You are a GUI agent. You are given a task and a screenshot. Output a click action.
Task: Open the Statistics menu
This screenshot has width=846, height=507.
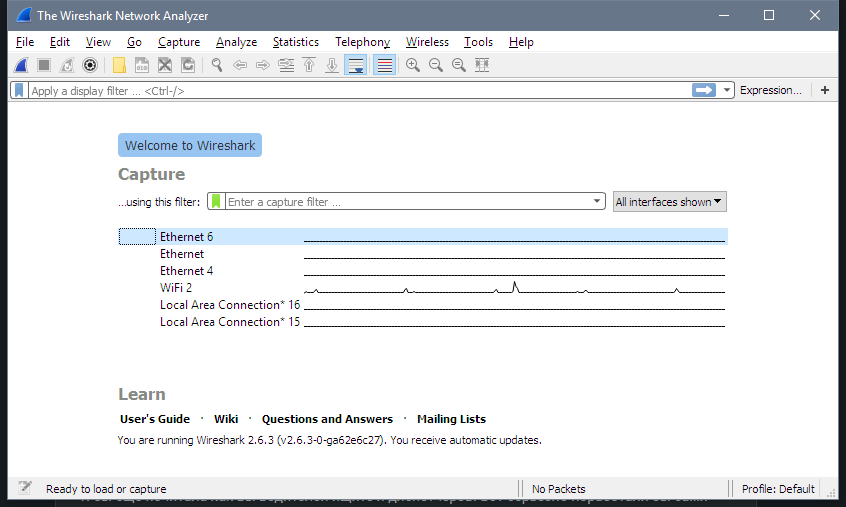click(x=296, y=42)
